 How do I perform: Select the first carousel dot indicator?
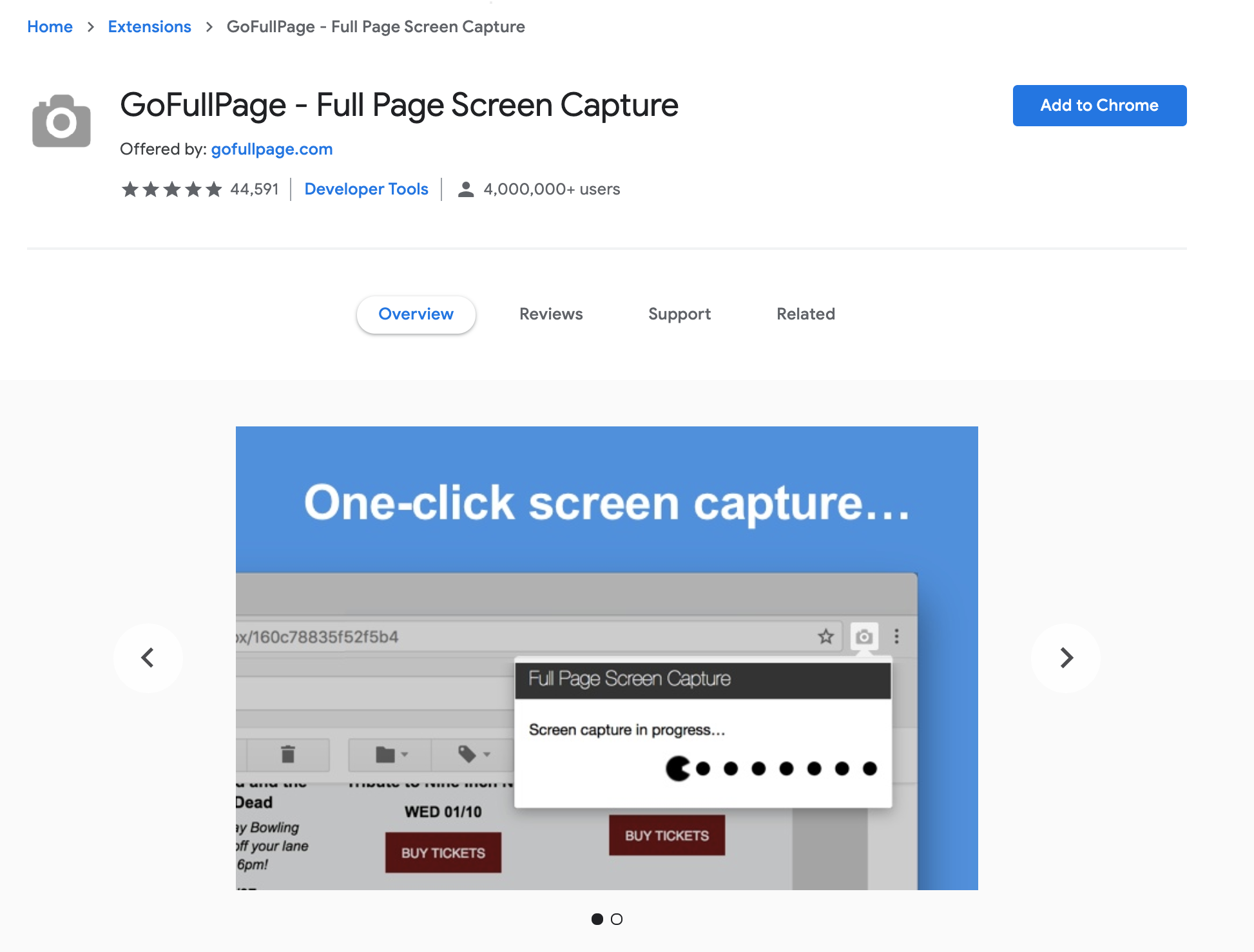tap(597, 919)
